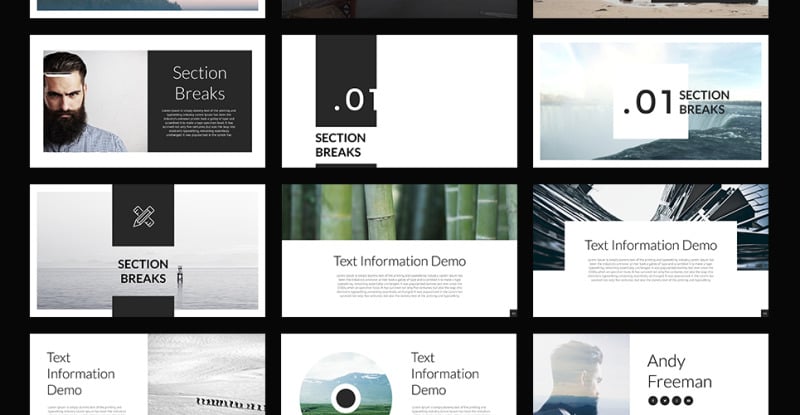Select "SECTION BREAKS" on the waterfall slide

pos(704,102)
